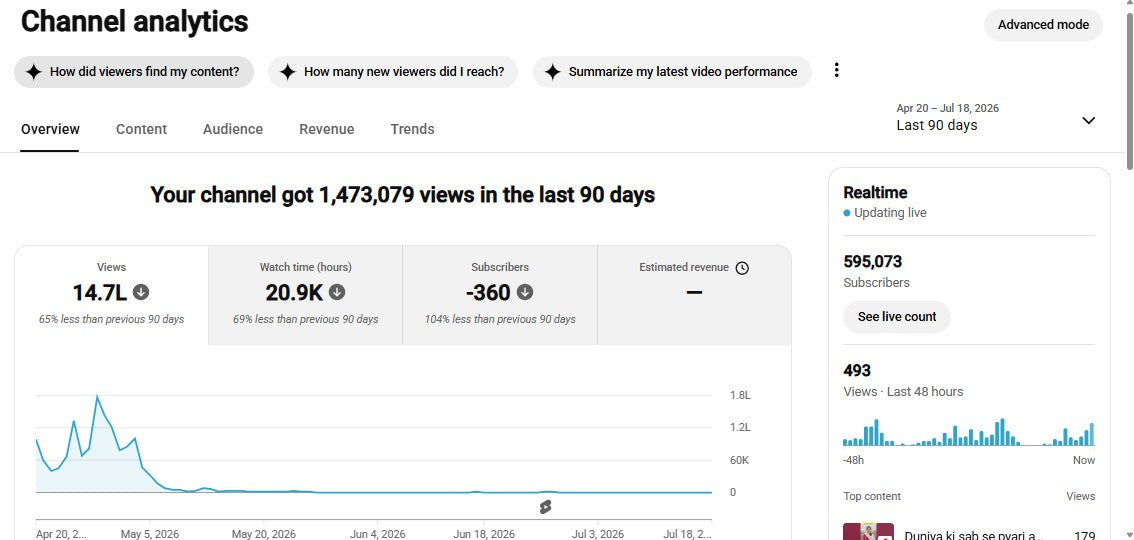1134x540 pixels.
Task: Expand the Last 90 days date range dropdown
Action: click(x=997, y=118)
